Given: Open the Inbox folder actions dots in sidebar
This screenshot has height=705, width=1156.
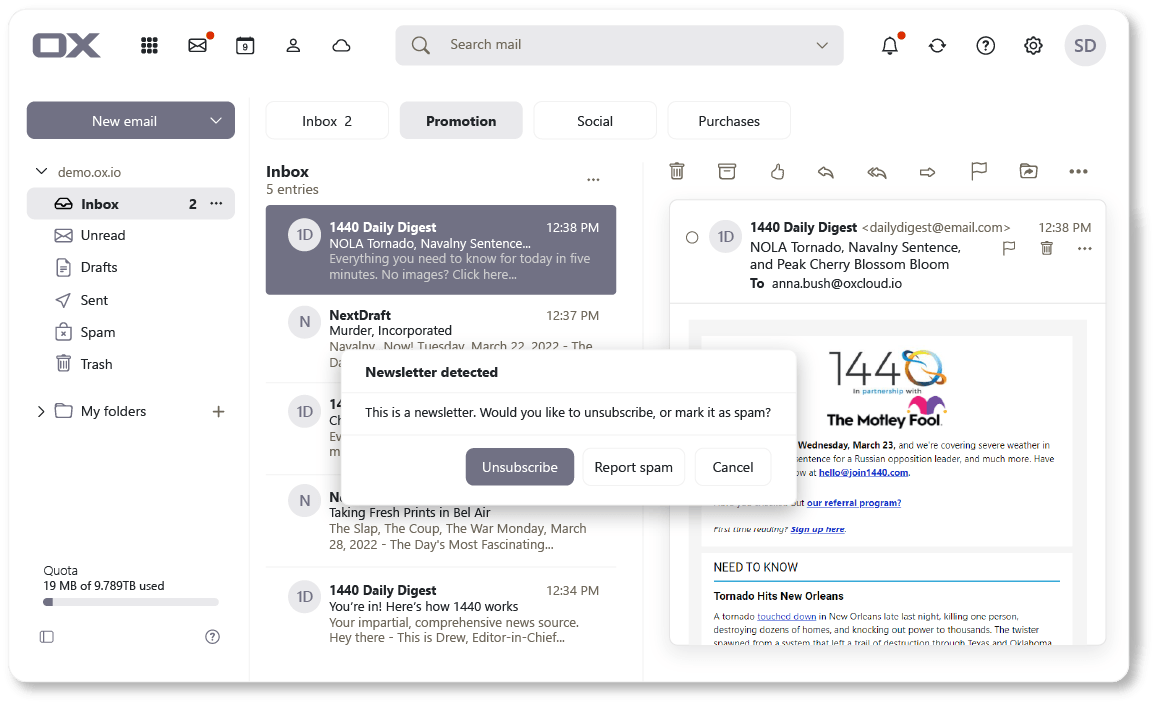Looking at the screenshot, I should [216, 204].
